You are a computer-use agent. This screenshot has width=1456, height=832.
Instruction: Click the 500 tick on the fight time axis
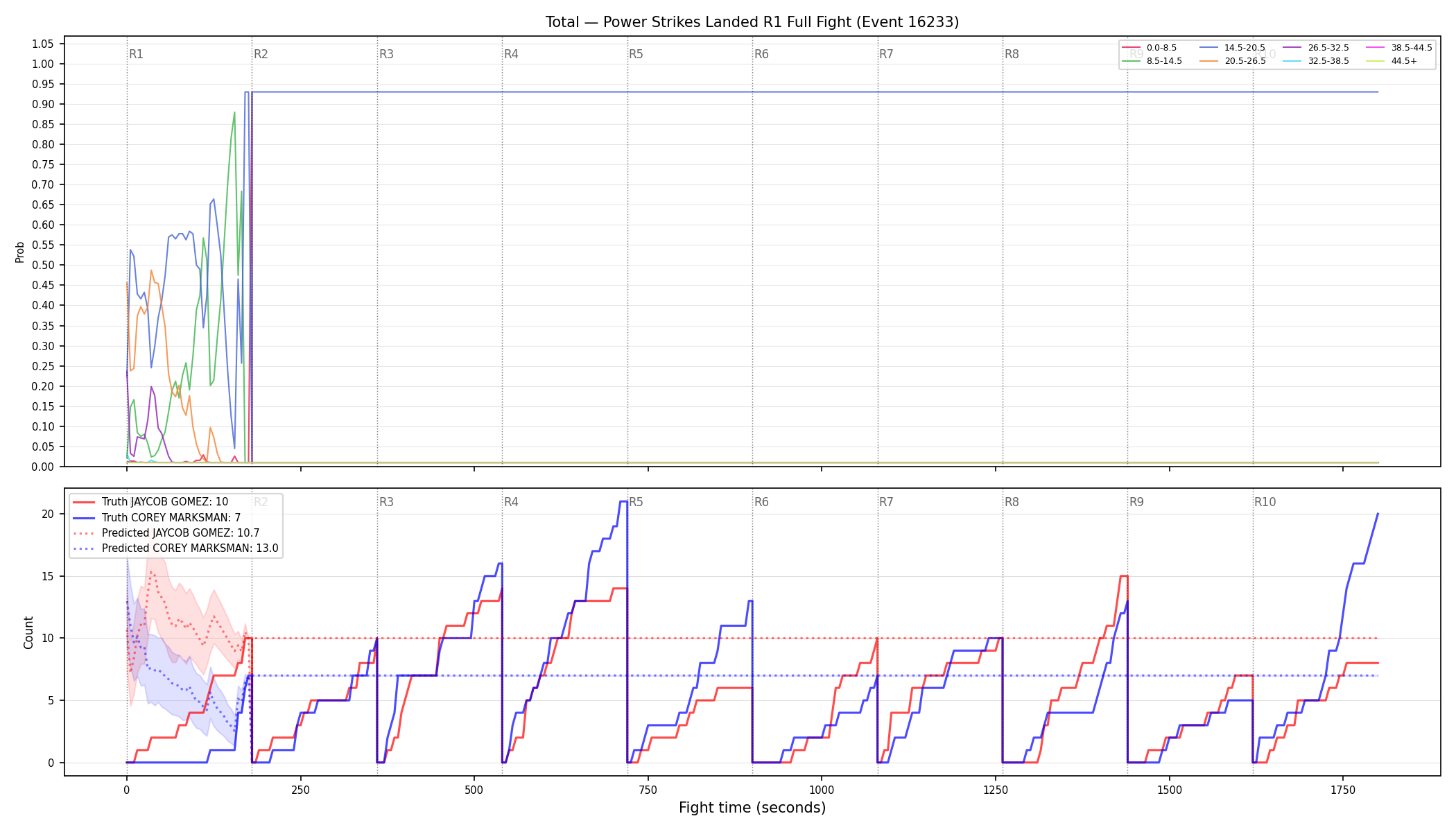(474, 790)
